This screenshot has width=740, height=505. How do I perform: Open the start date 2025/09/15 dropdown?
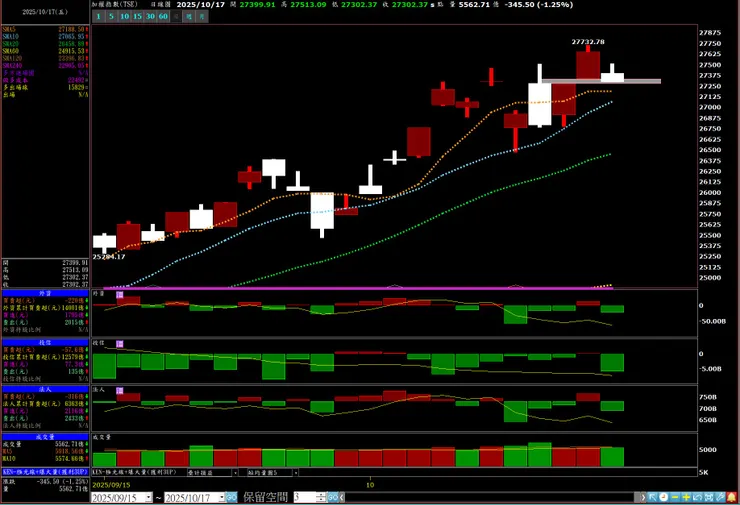(x=149, y=497)
